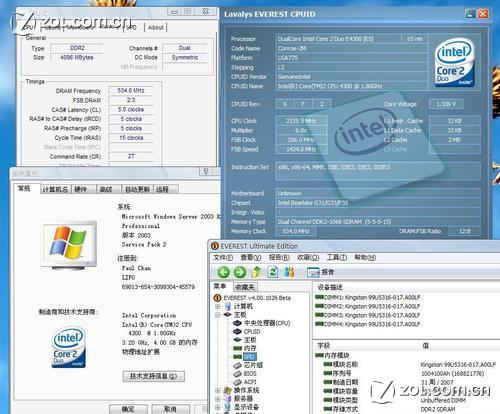Click the Intel Core 2 Duo logo in CPUID
This screenshot has height=414, width=500.
coord(454,62)
